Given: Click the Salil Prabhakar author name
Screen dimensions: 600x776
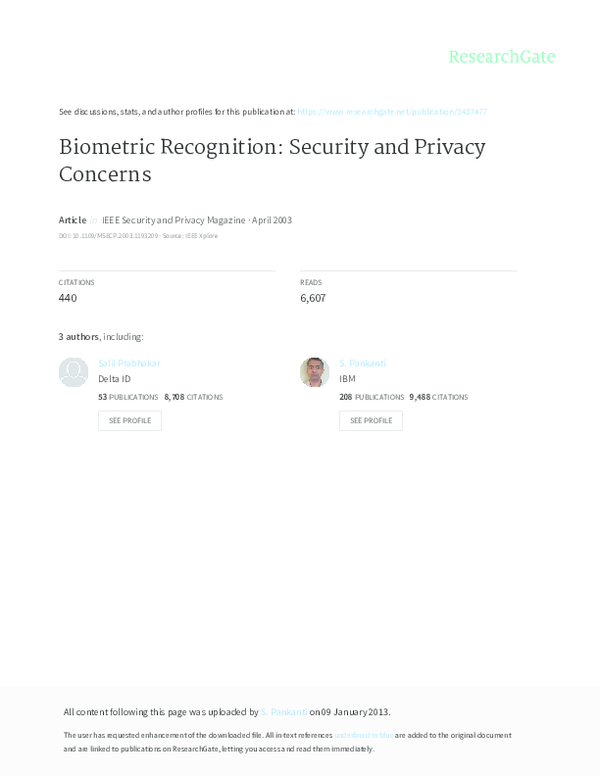Looking at the screenshot, I should 129,363.
